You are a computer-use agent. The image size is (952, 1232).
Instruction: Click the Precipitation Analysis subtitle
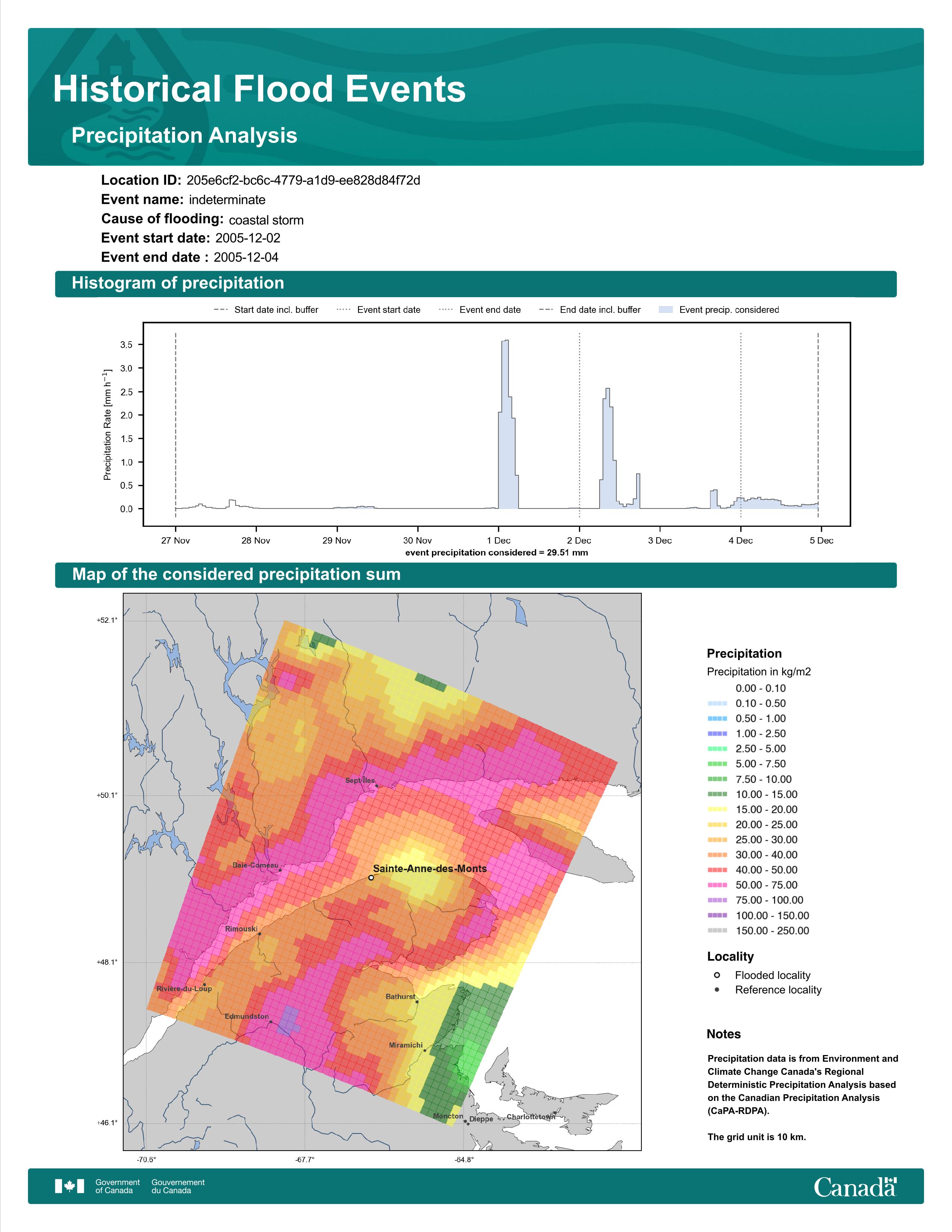pyautogui.click(x=184, y=136)
